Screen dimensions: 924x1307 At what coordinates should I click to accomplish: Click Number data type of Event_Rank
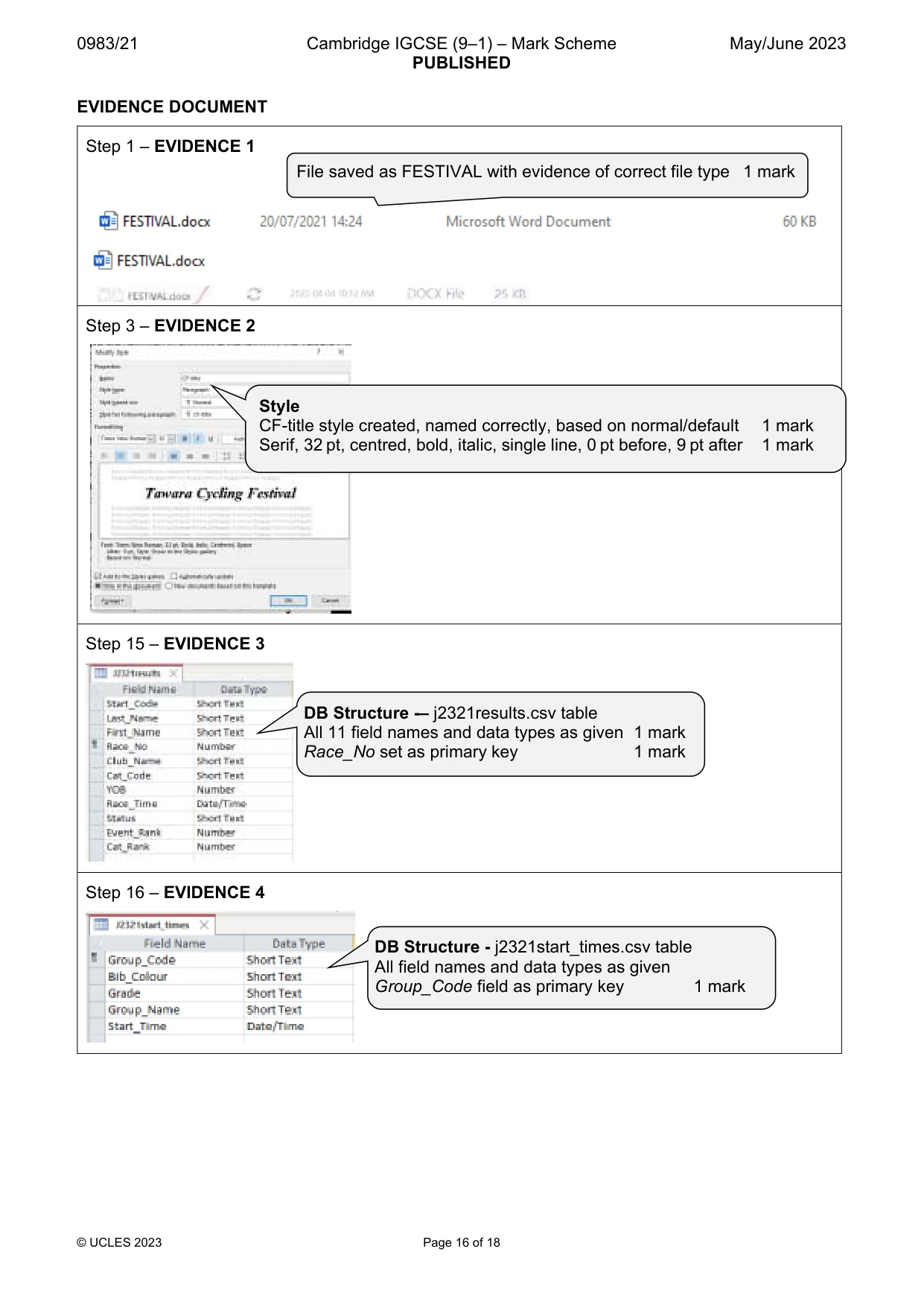pos(215,832)
